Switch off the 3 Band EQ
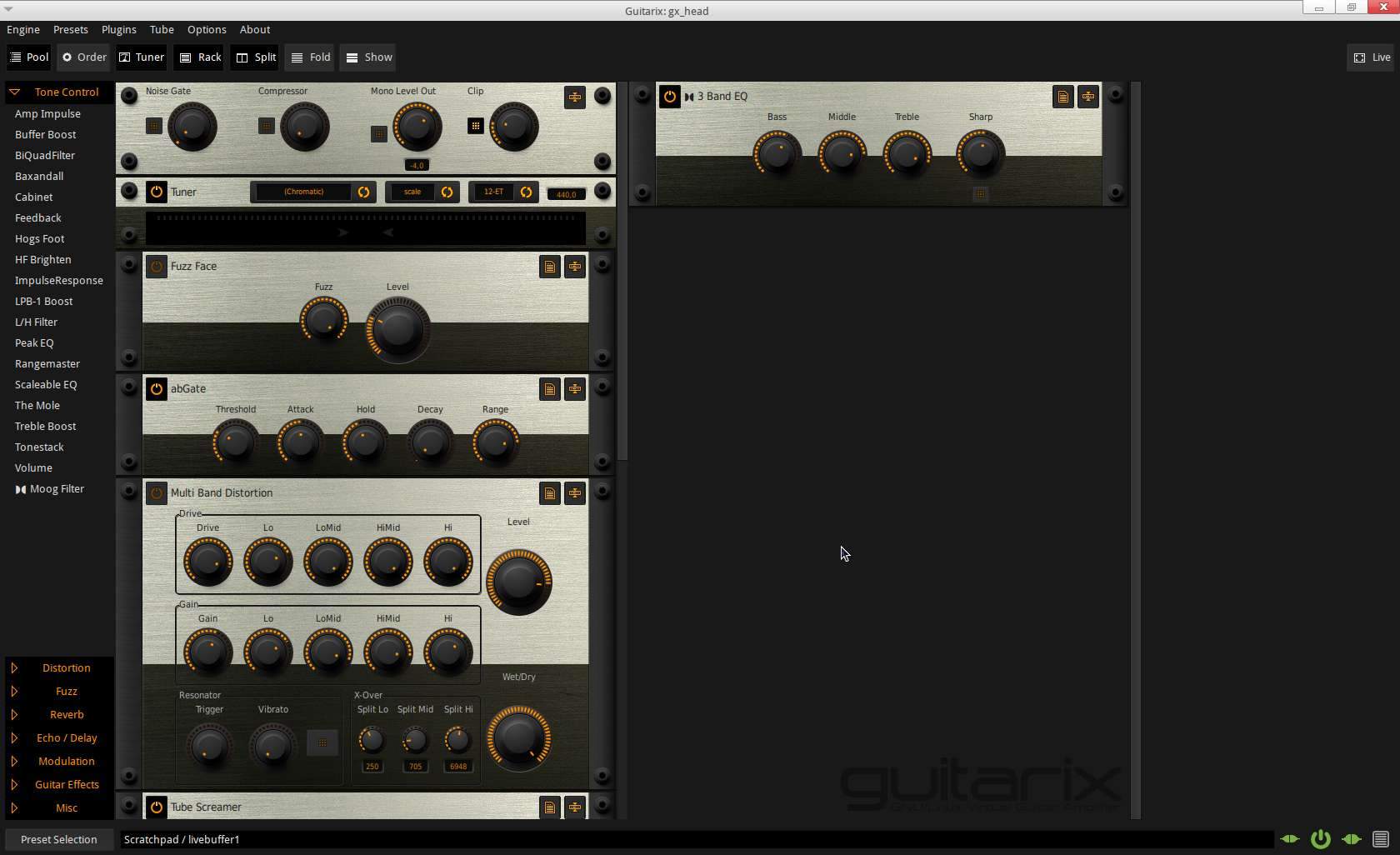The height and width of the screenshot is (855, 1400). (x=669, y=97)
